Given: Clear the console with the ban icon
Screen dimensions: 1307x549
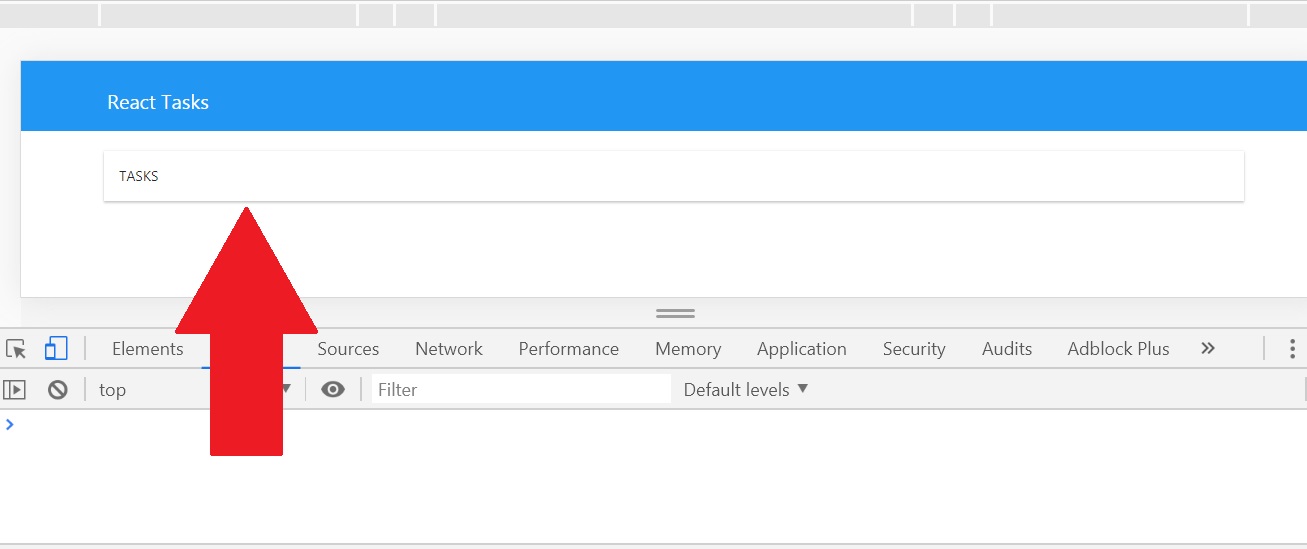Looking at the screenshot, I should 58,390.
